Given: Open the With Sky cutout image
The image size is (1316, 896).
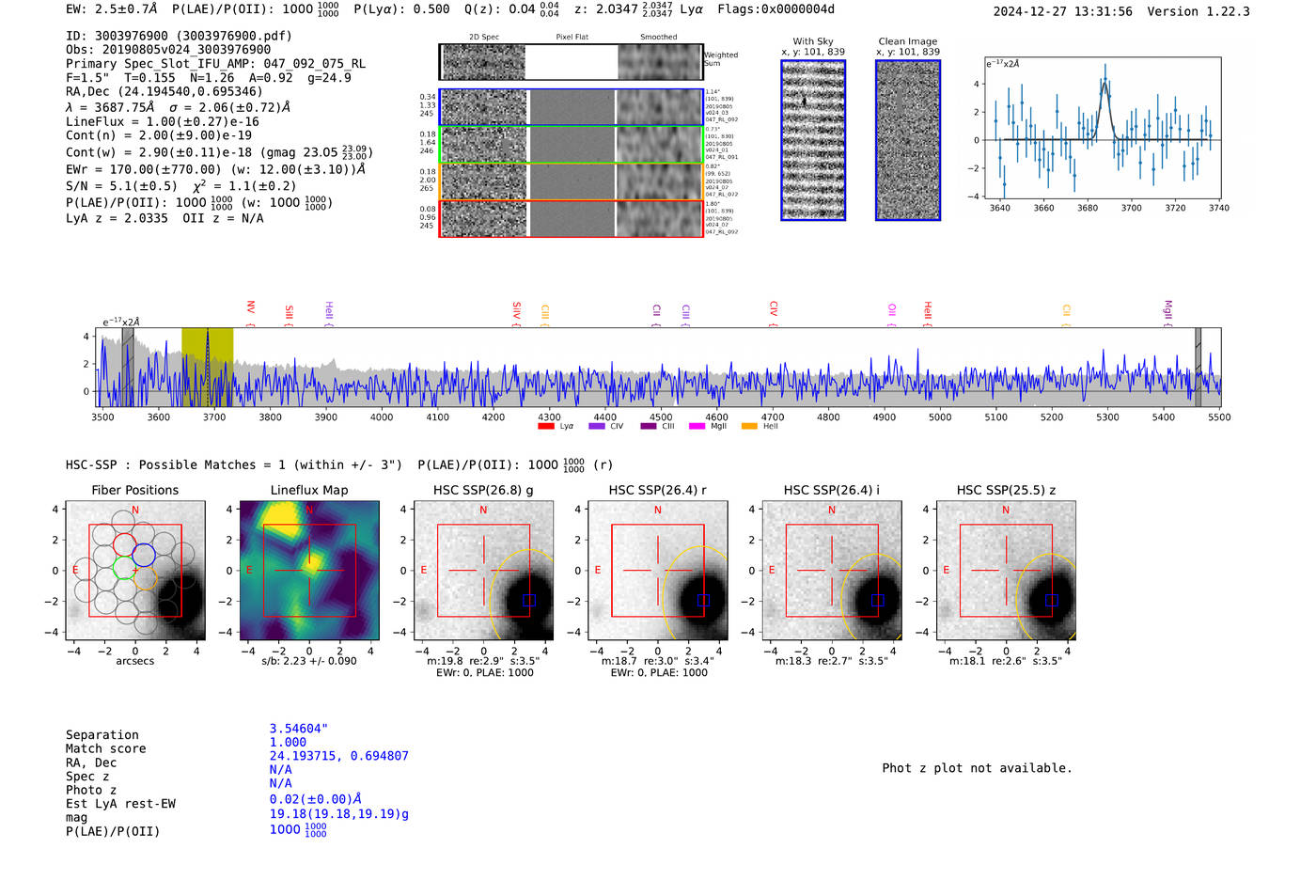Looking at the screenshot, I should pos(813,140).
